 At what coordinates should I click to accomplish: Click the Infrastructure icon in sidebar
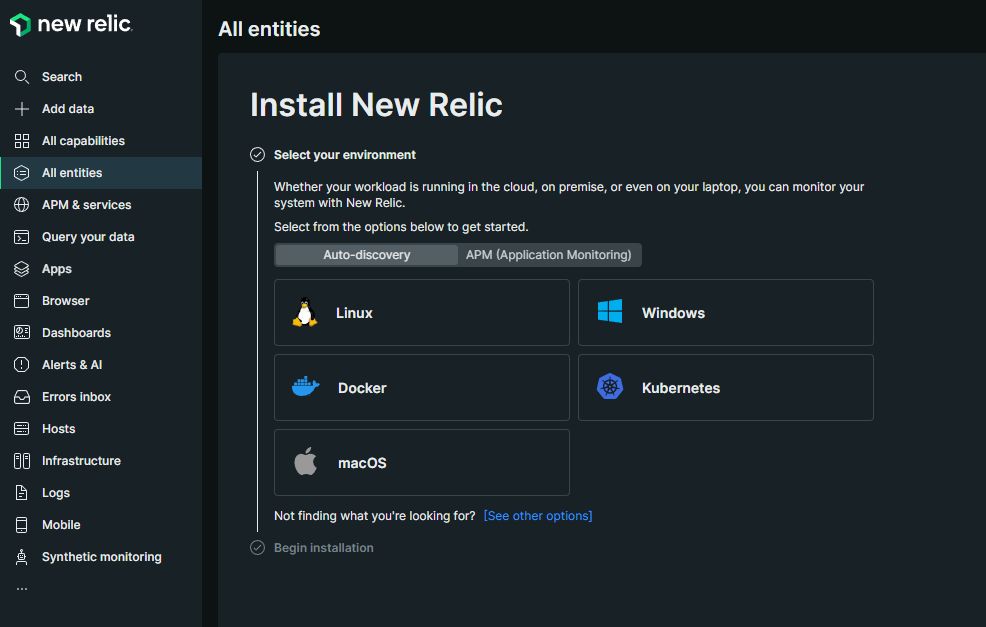click(21, 461)
